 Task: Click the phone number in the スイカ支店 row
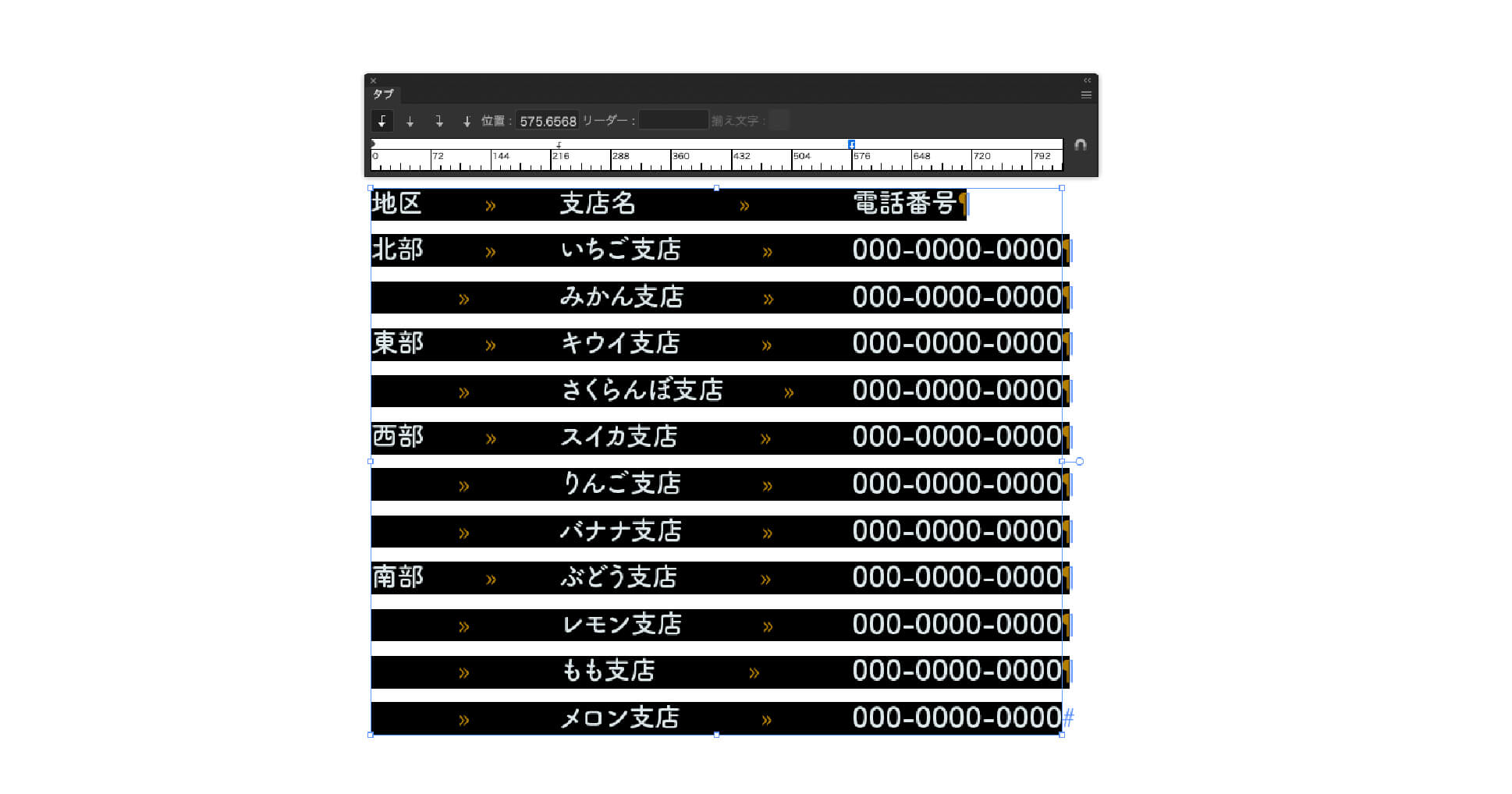(x=957, y=437)
